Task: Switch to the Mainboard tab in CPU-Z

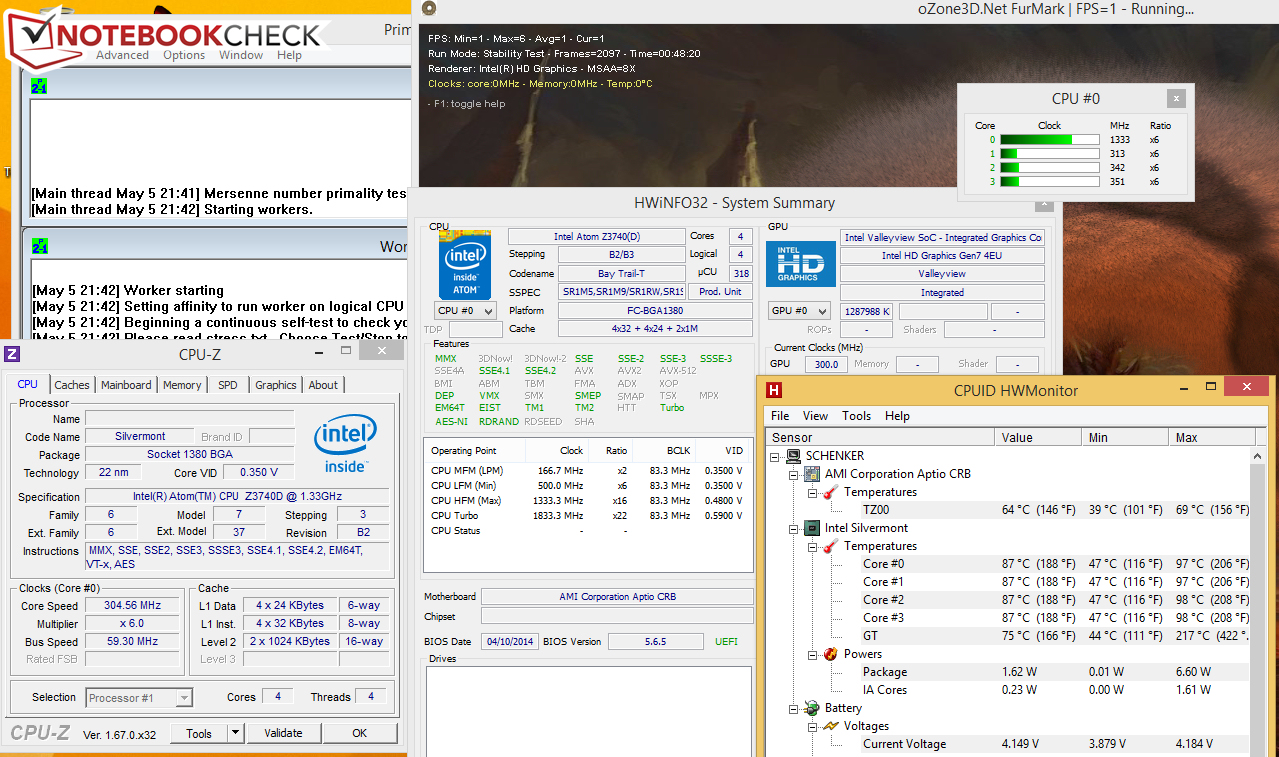Action: (x=126, y=385)
